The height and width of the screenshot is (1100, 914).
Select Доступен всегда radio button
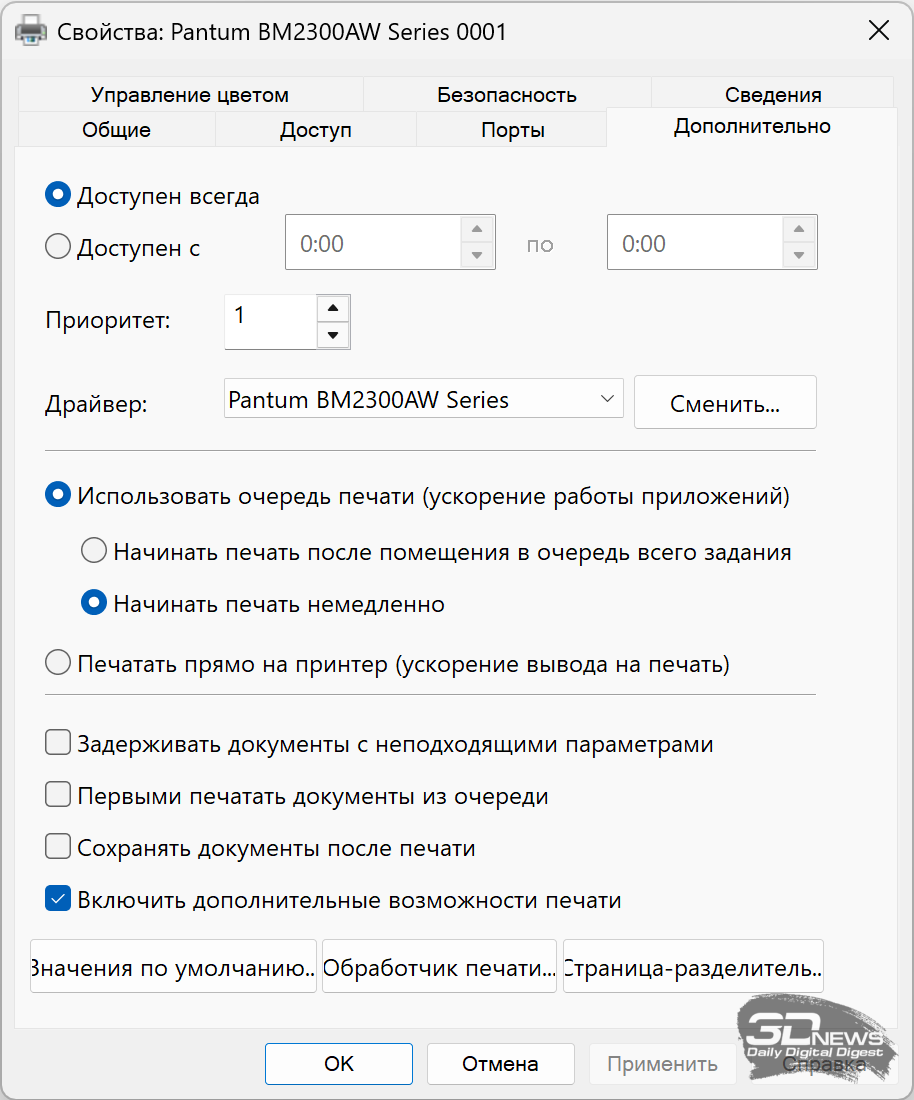click(59, 196)
